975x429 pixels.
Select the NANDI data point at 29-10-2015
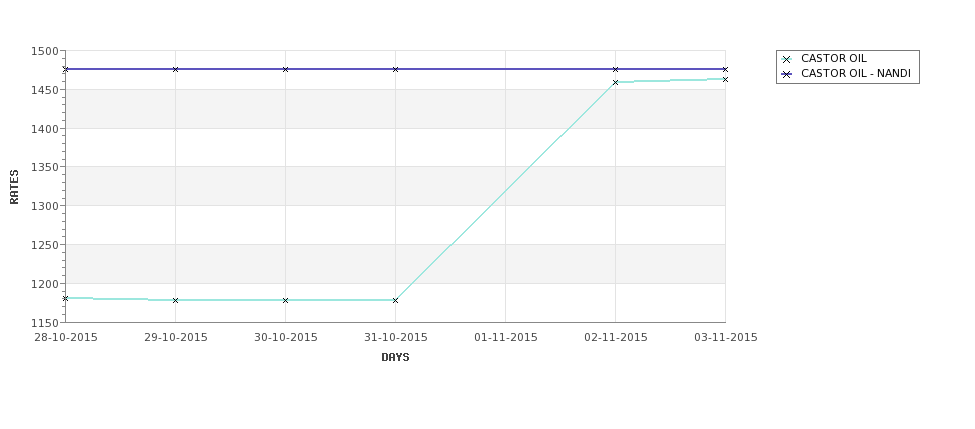click(175, 70)
